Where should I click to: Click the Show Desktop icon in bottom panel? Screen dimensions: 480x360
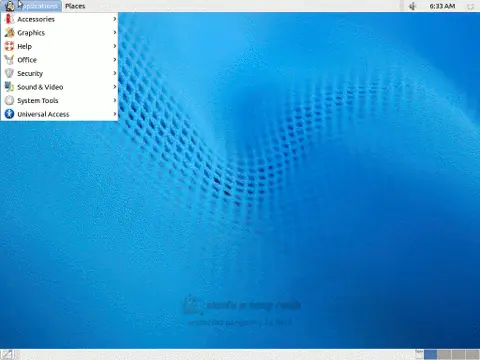click(7, 355)
